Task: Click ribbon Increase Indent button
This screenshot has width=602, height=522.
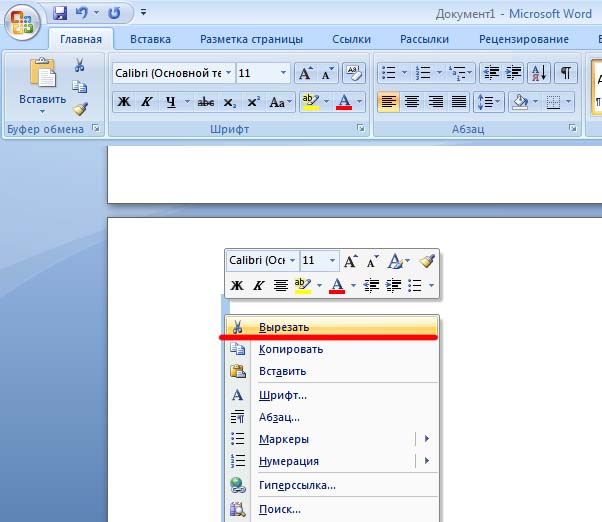Action: pos(514,73)
